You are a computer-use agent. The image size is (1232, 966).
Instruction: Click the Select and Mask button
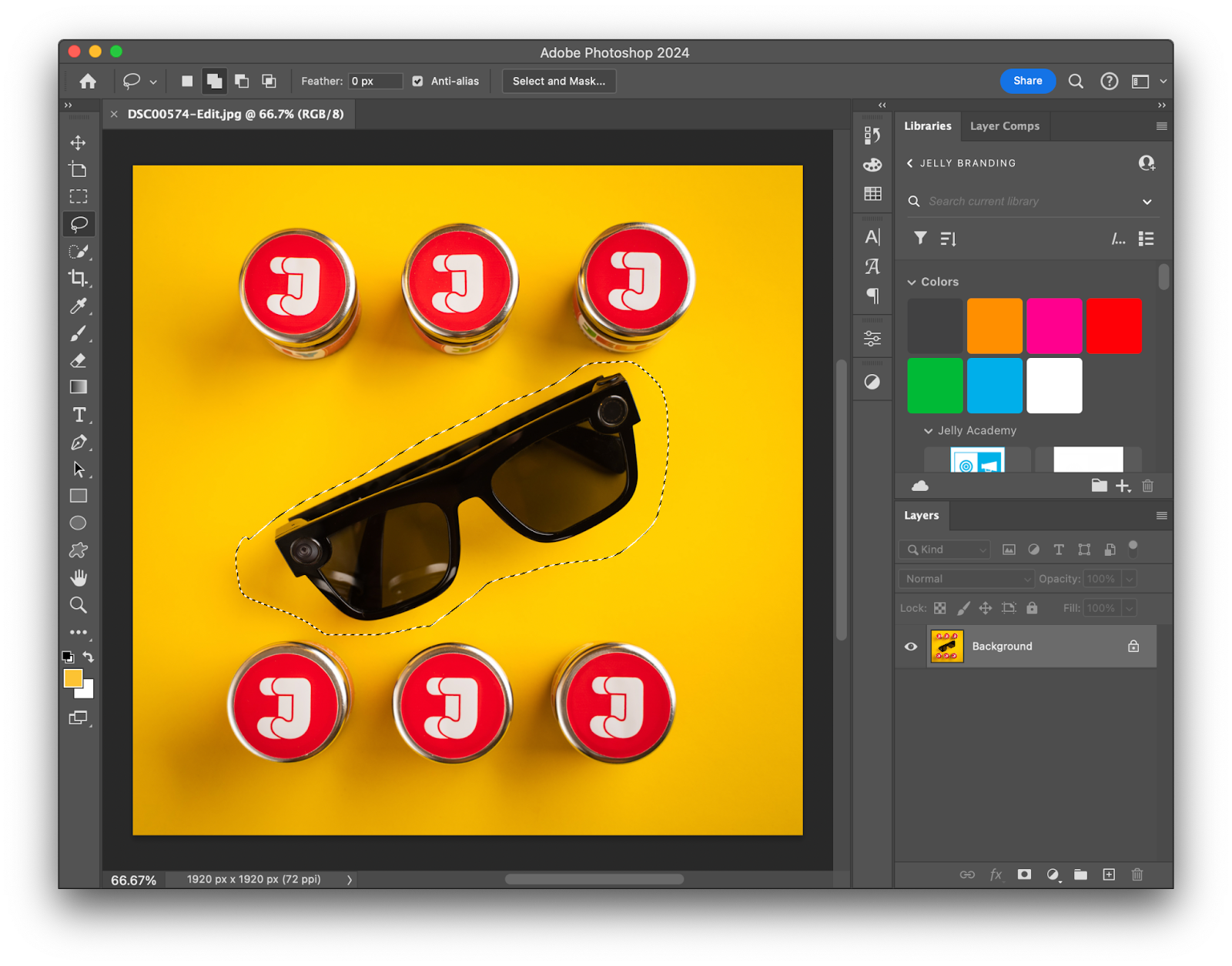(x=559, y=82)
